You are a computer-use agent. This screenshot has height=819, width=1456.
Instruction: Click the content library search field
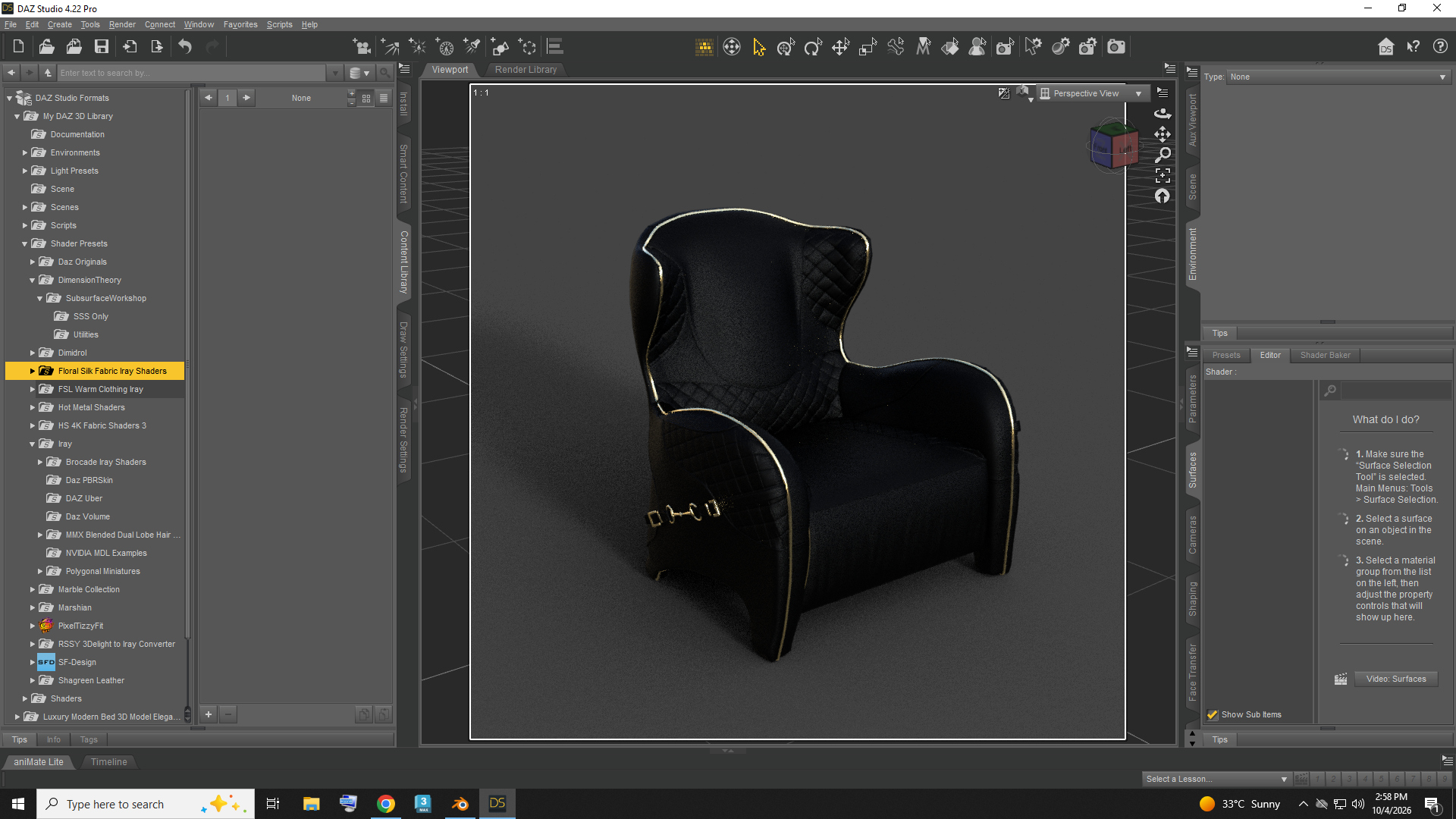[192, 73]
